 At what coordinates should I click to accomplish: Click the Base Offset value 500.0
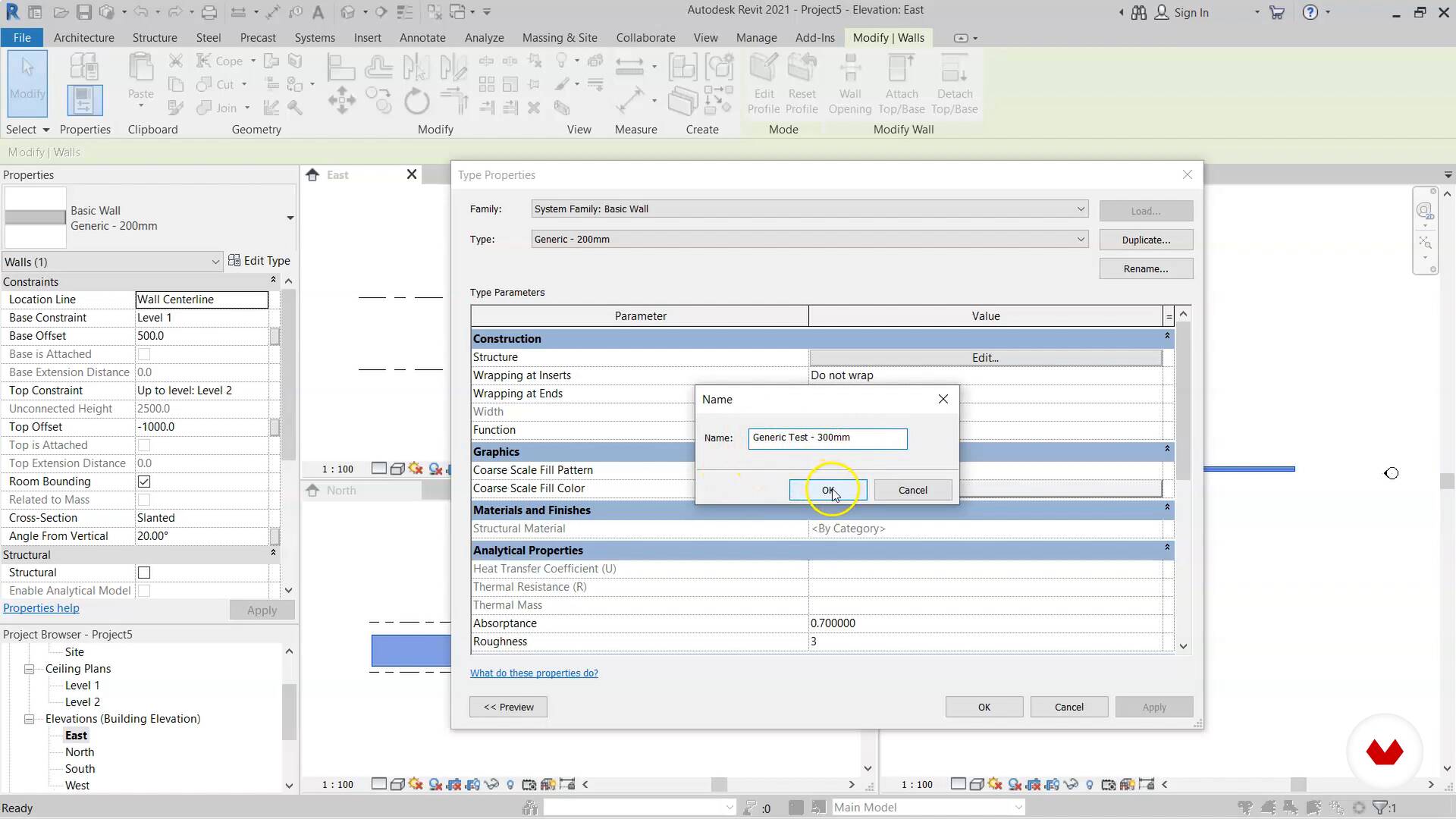tap(202, 336)
